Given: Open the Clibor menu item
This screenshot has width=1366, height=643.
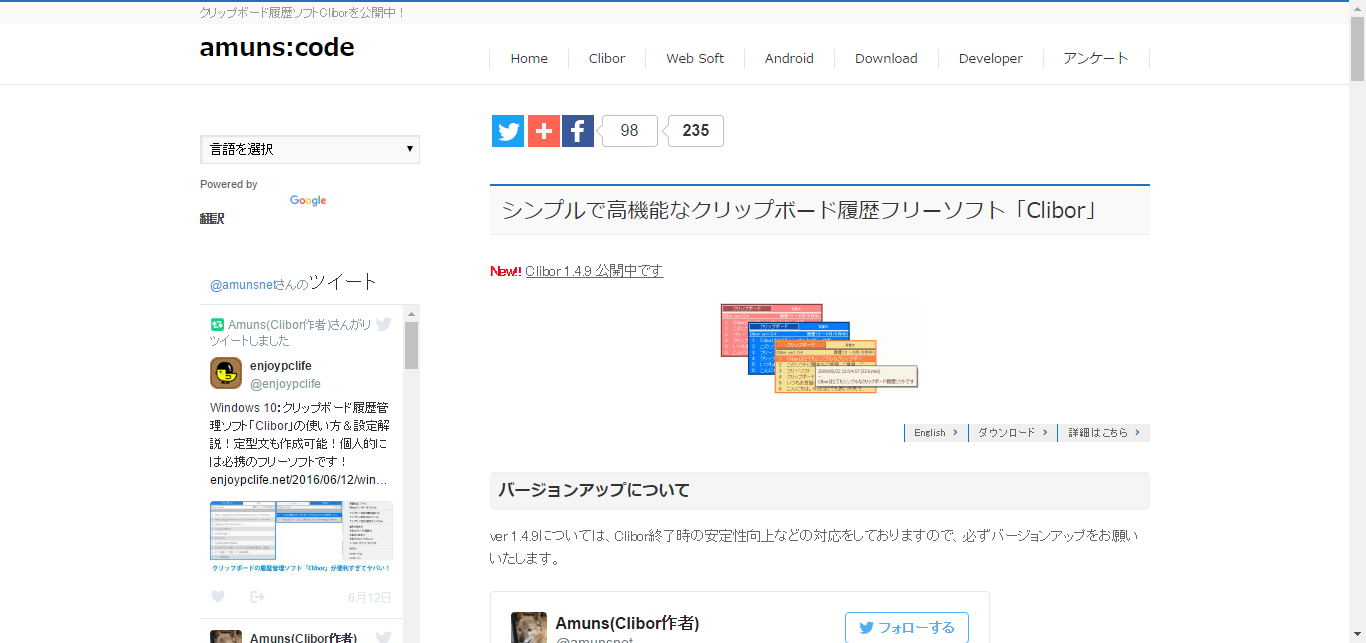Looking at the screenshot, I should click(607, 59).
